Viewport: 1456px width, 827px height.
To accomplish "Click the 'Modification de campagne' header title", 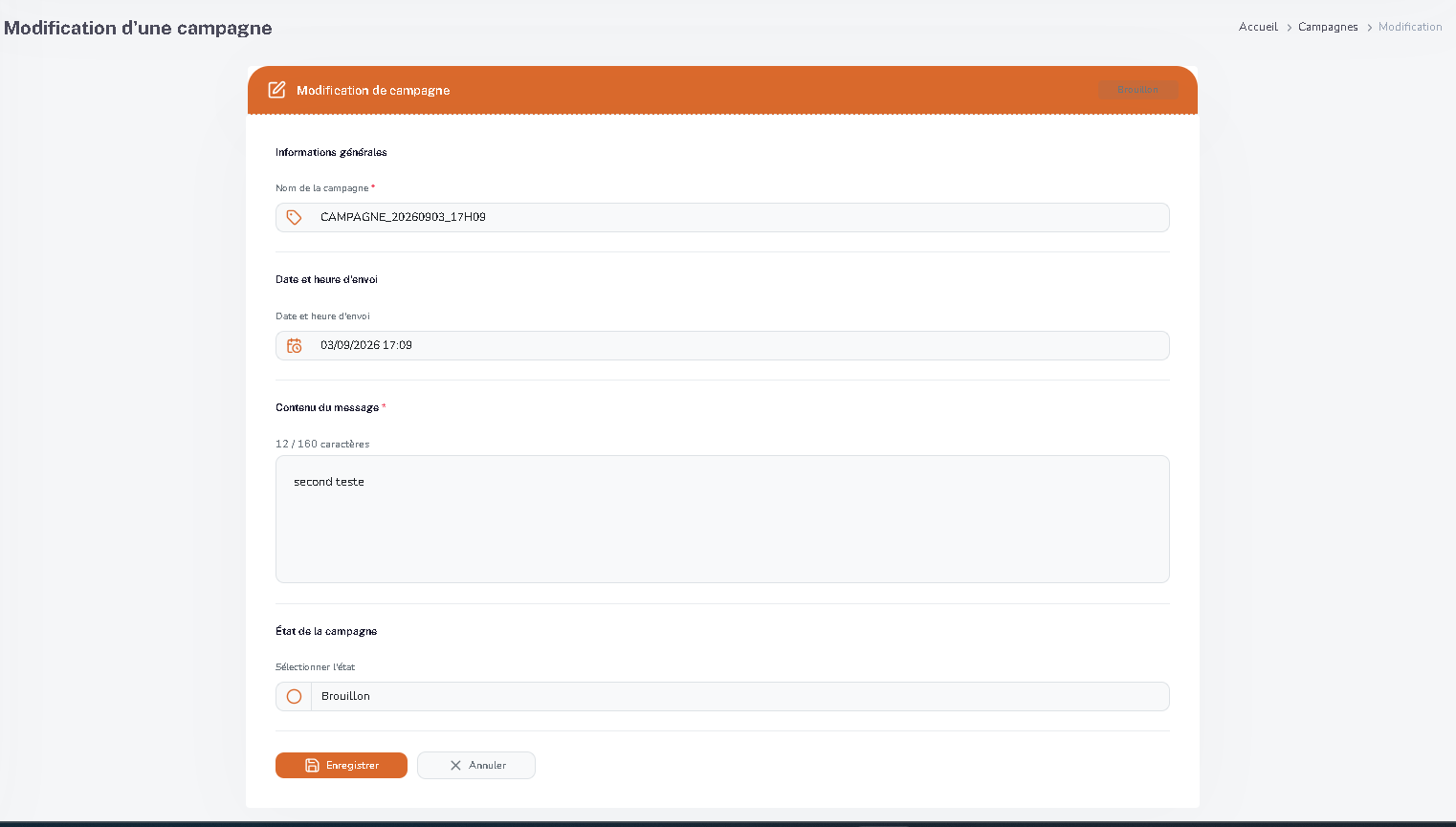I will click(x=373, y=90).
